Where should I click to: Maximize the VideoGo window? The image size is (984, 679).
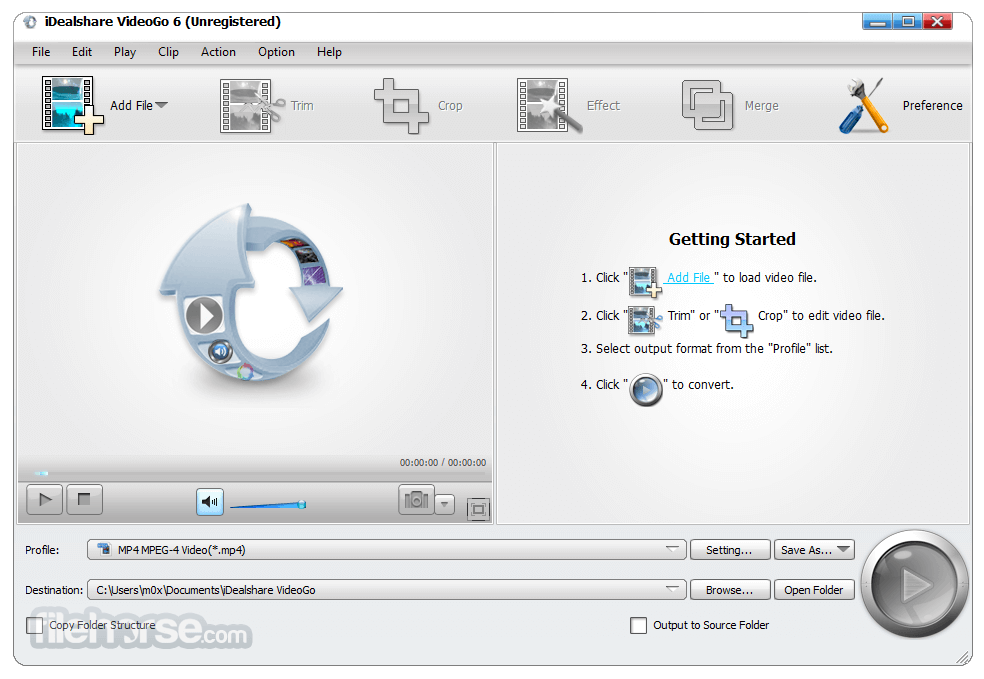tap(908, 22)
